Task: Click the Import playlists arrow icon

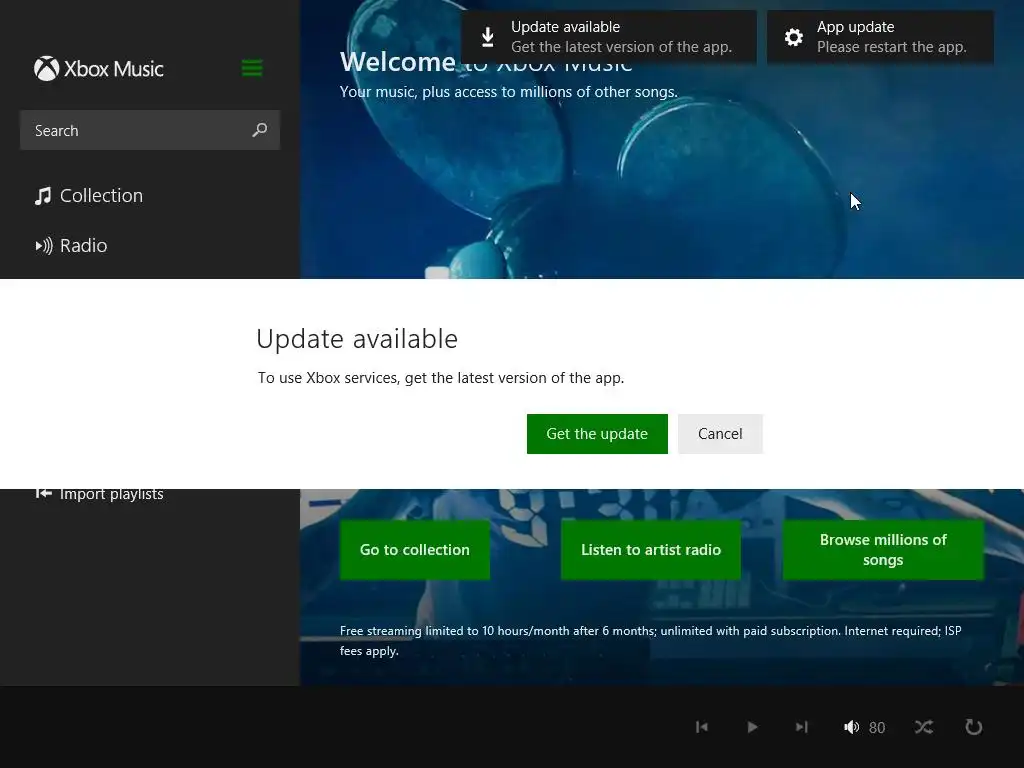Action: click(x=43, y=493)
